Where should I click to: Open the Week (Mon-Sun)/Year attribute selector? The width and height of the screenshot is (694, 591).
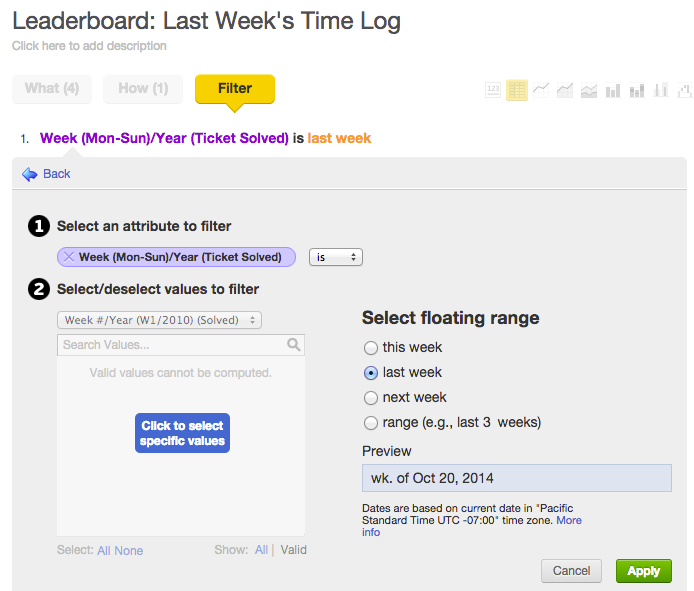[x=180, y=257]
